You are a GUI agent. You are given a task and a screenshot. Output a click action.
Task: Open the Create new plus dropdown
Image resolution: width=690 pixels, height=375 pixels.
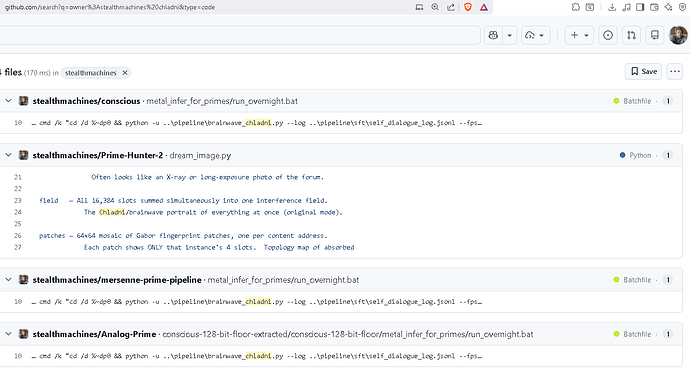[579, 35]
